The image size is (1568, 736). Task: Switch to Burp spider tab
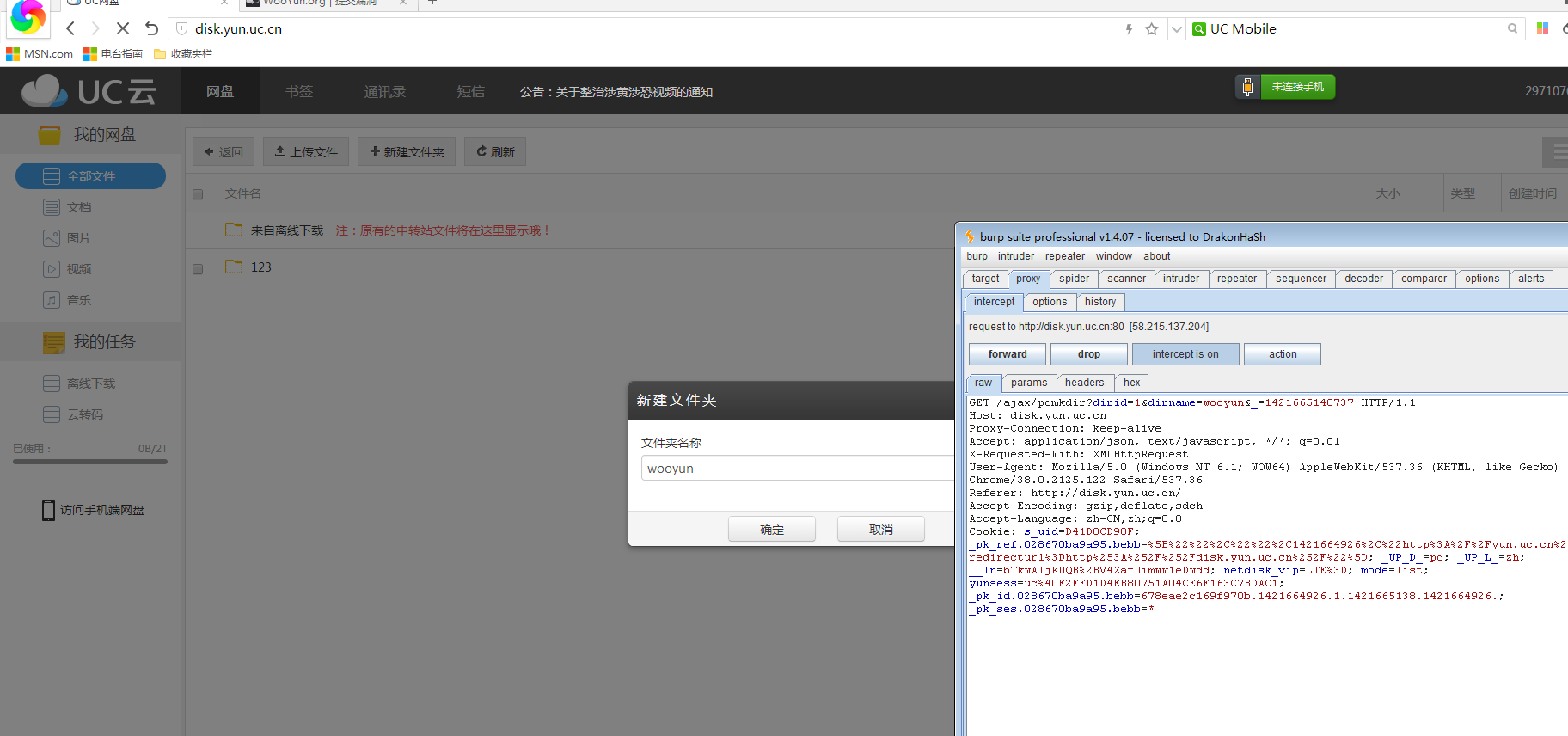pyautogui.click(x=1074, y=279)
